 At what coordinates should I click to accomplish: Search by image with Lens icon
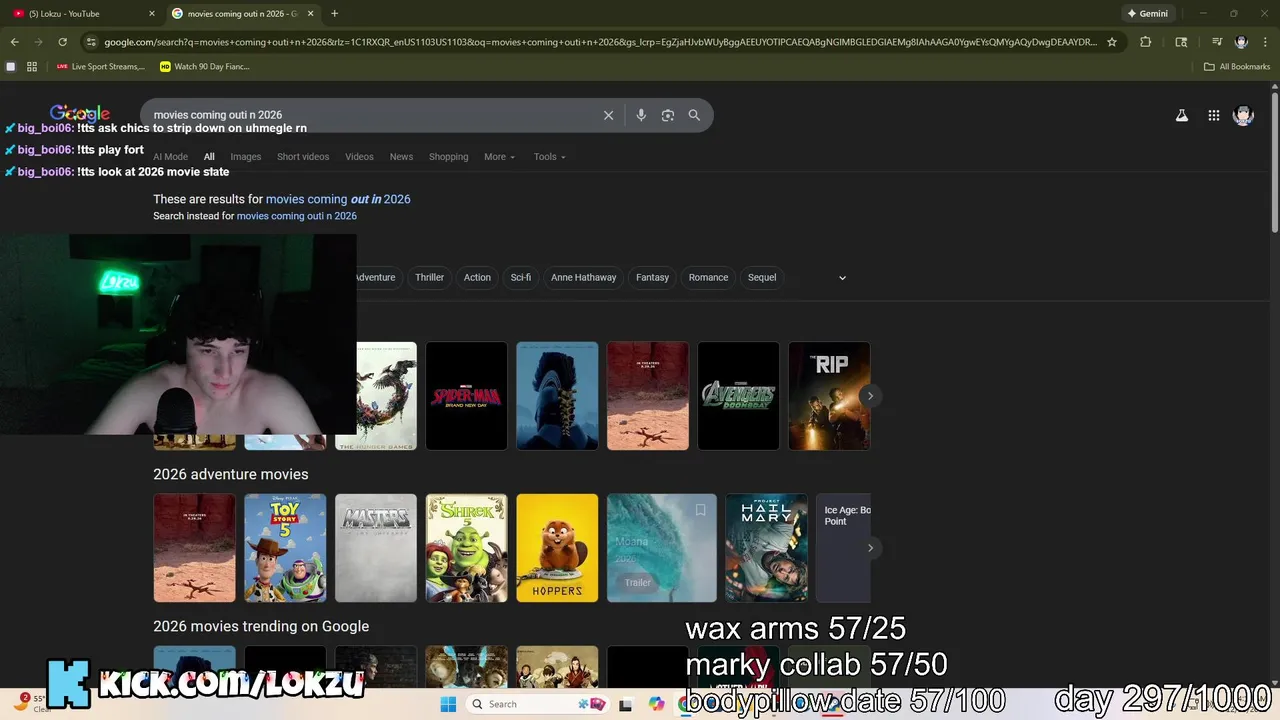668,115
